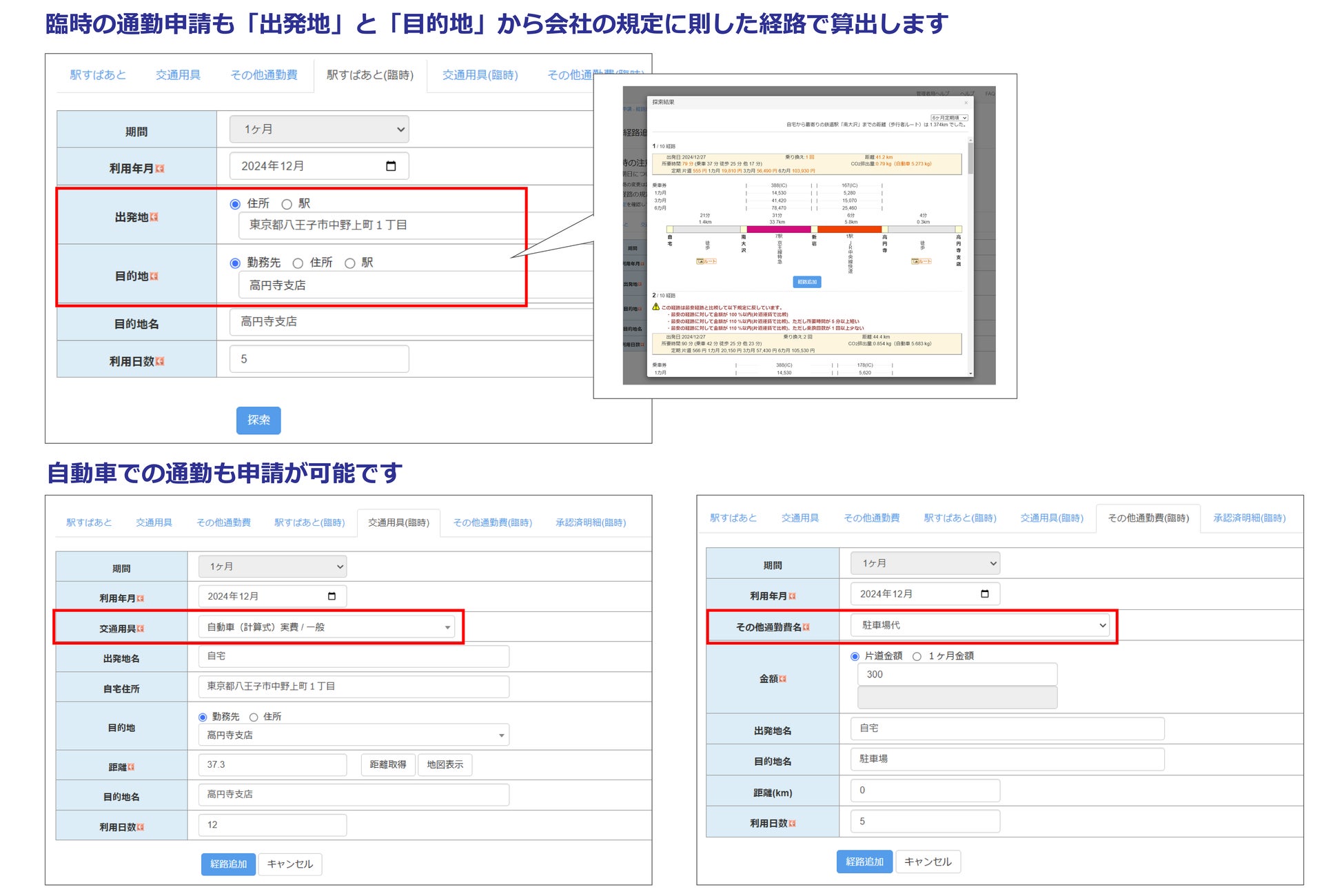
Task: Click 距離取得 button next to distance field
Action: pyautogui.click(x=387, y=764)
